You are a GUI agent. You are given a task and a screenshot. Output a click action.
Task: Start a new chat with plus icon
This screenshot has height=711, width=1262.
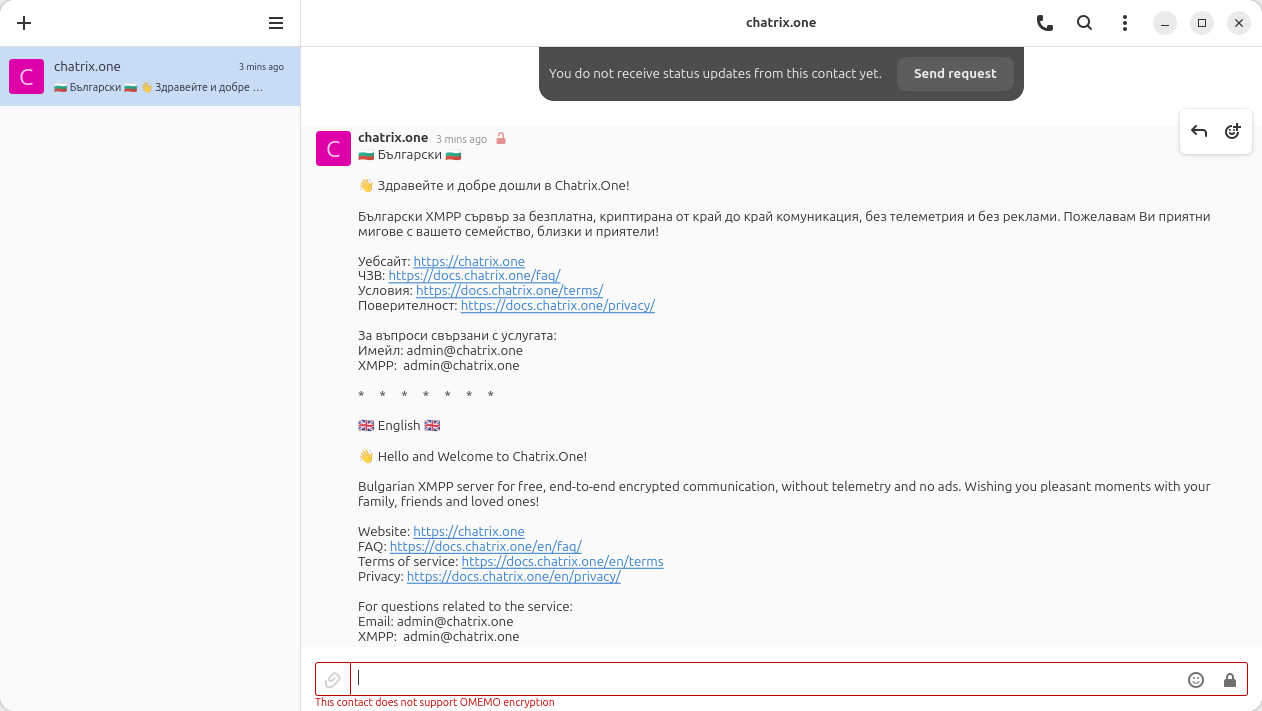point(24,23)
